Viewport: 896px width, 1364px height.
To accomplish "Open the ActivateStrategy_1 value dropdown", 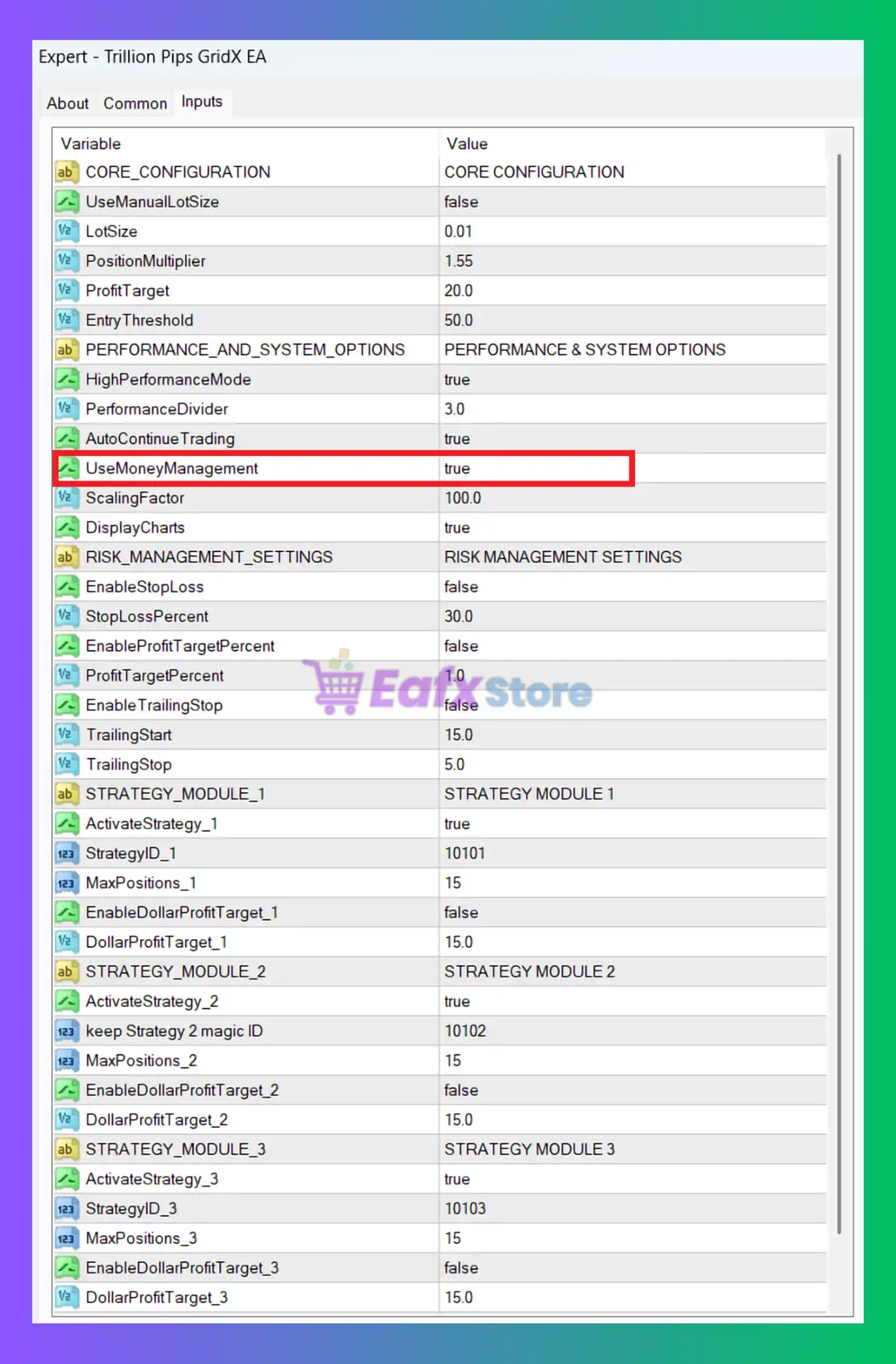I will click(457, 824).
